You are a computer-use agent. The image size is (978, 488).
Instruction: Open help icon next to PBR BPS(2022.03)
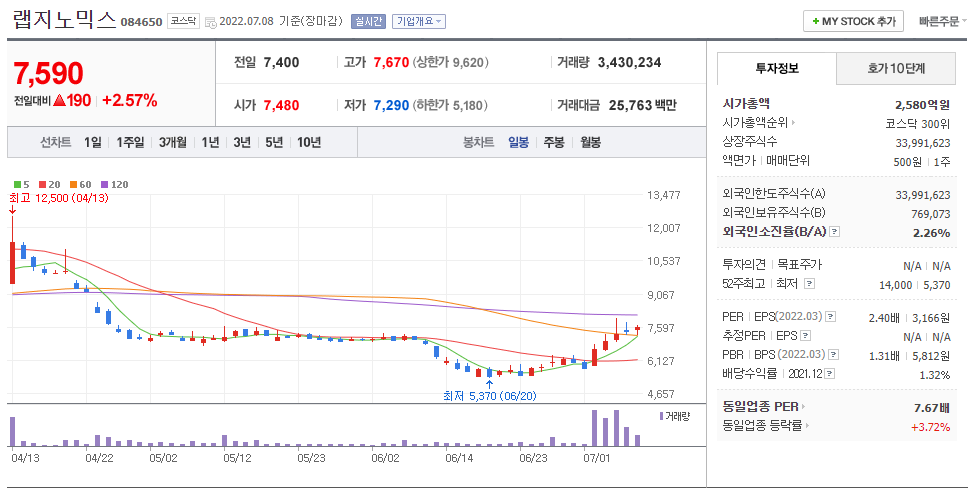pos(831,354)
